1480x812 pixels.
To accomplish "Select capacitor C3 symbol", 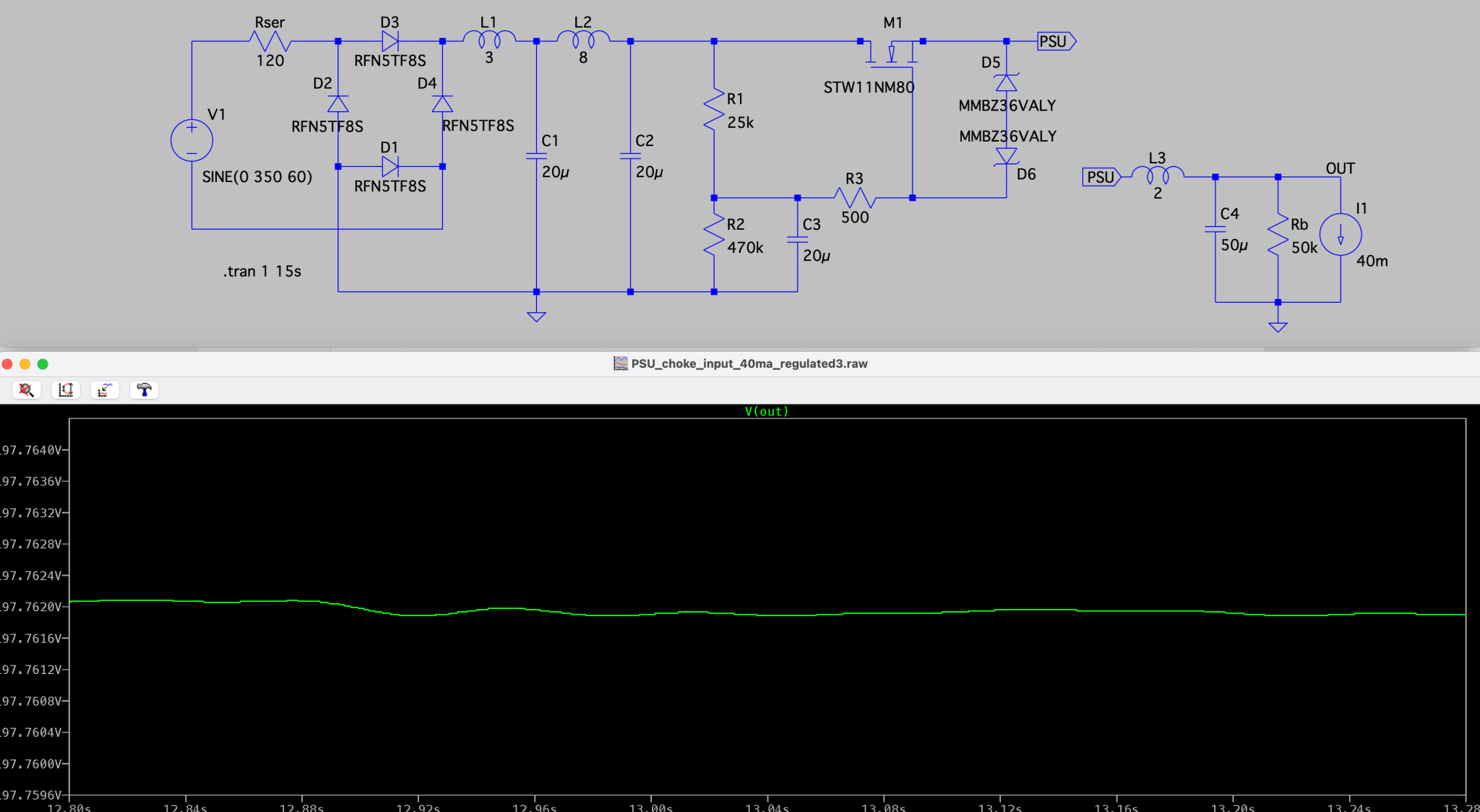I will 797,239.
